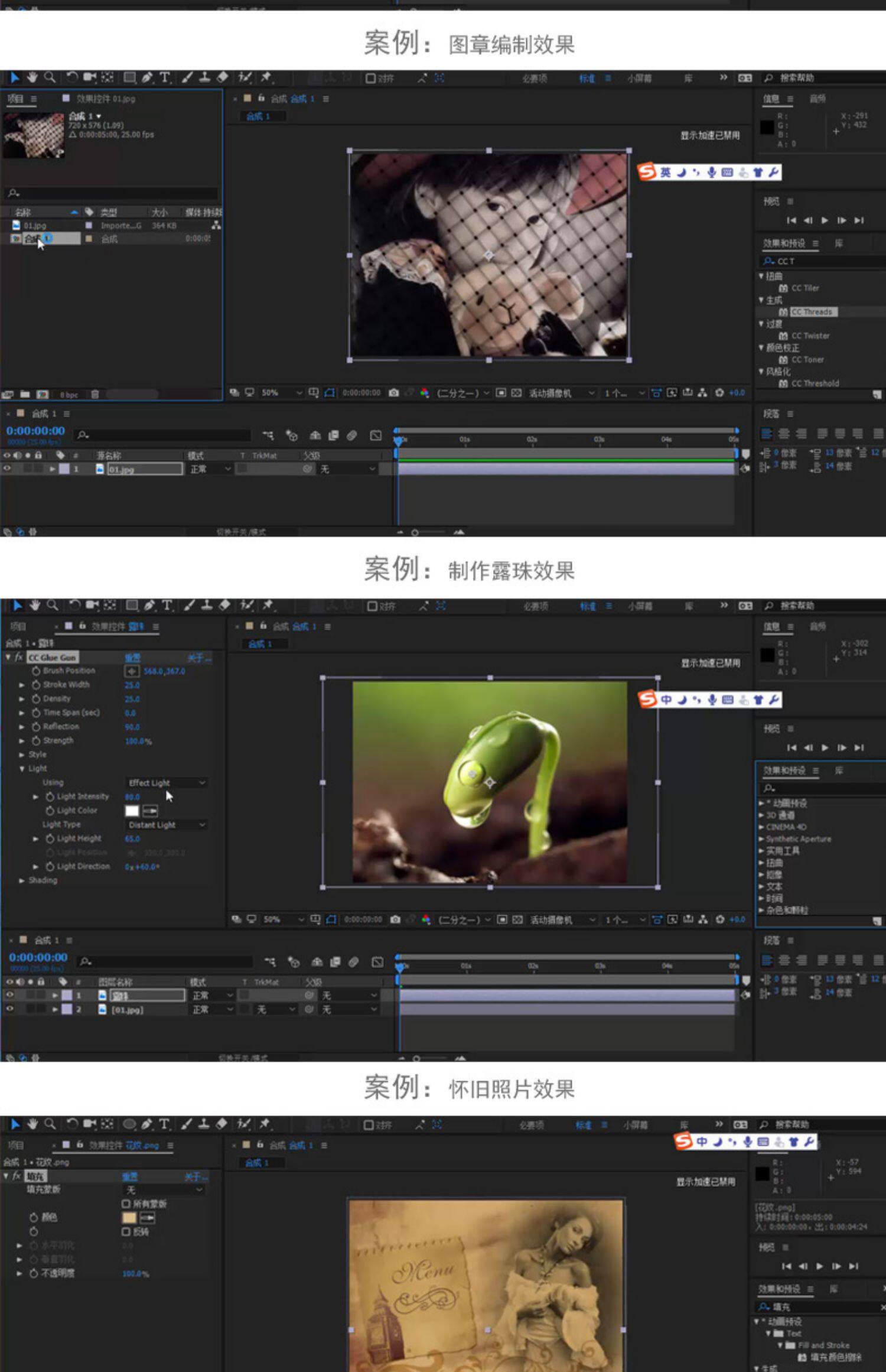Click the Light Direction value 0x+60.0°
The width and height of the screenshot is (886, 1372).
click(142, 867)
